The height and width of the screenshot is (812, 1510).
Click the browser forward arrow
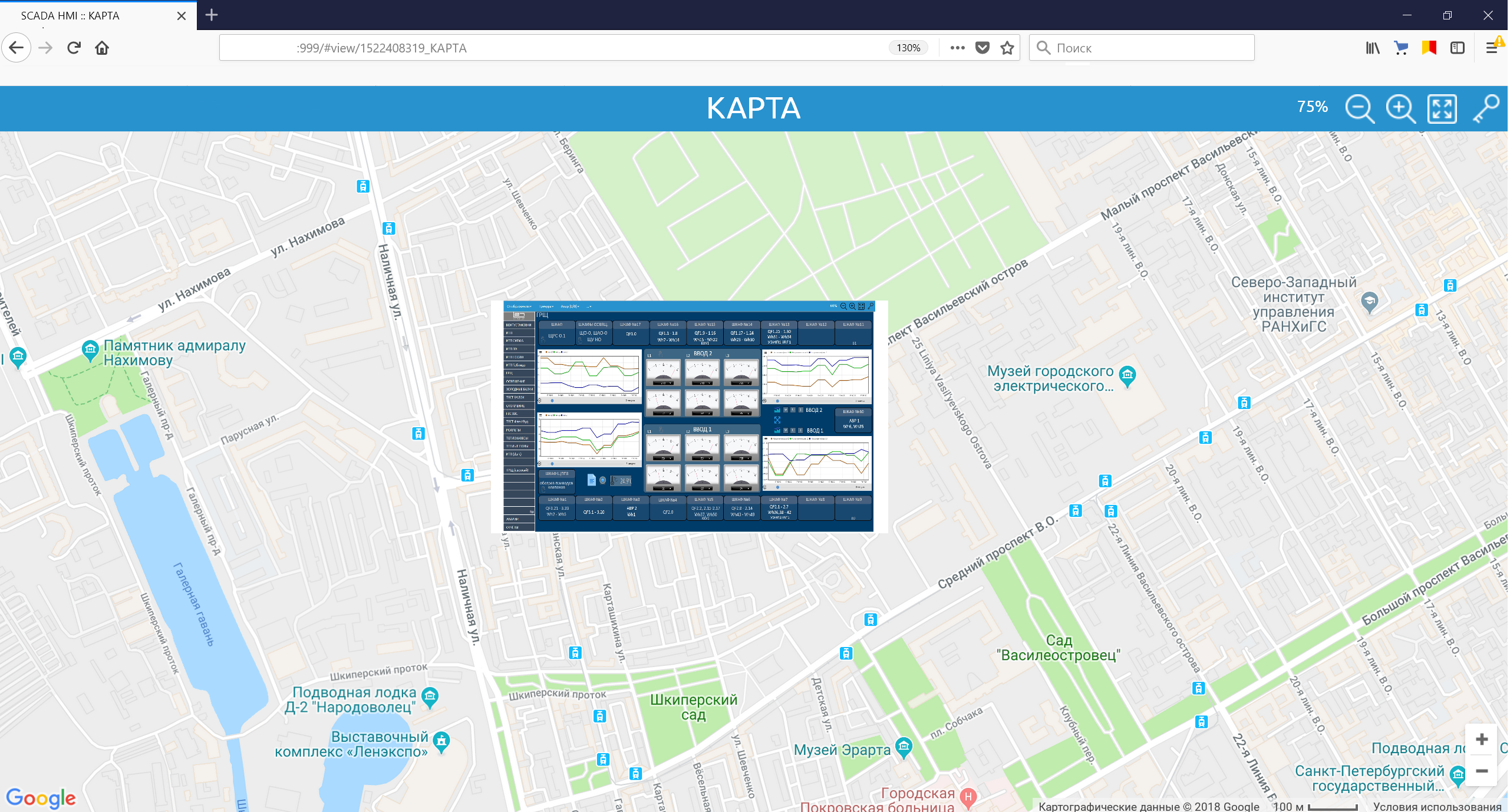pos(45,48)
